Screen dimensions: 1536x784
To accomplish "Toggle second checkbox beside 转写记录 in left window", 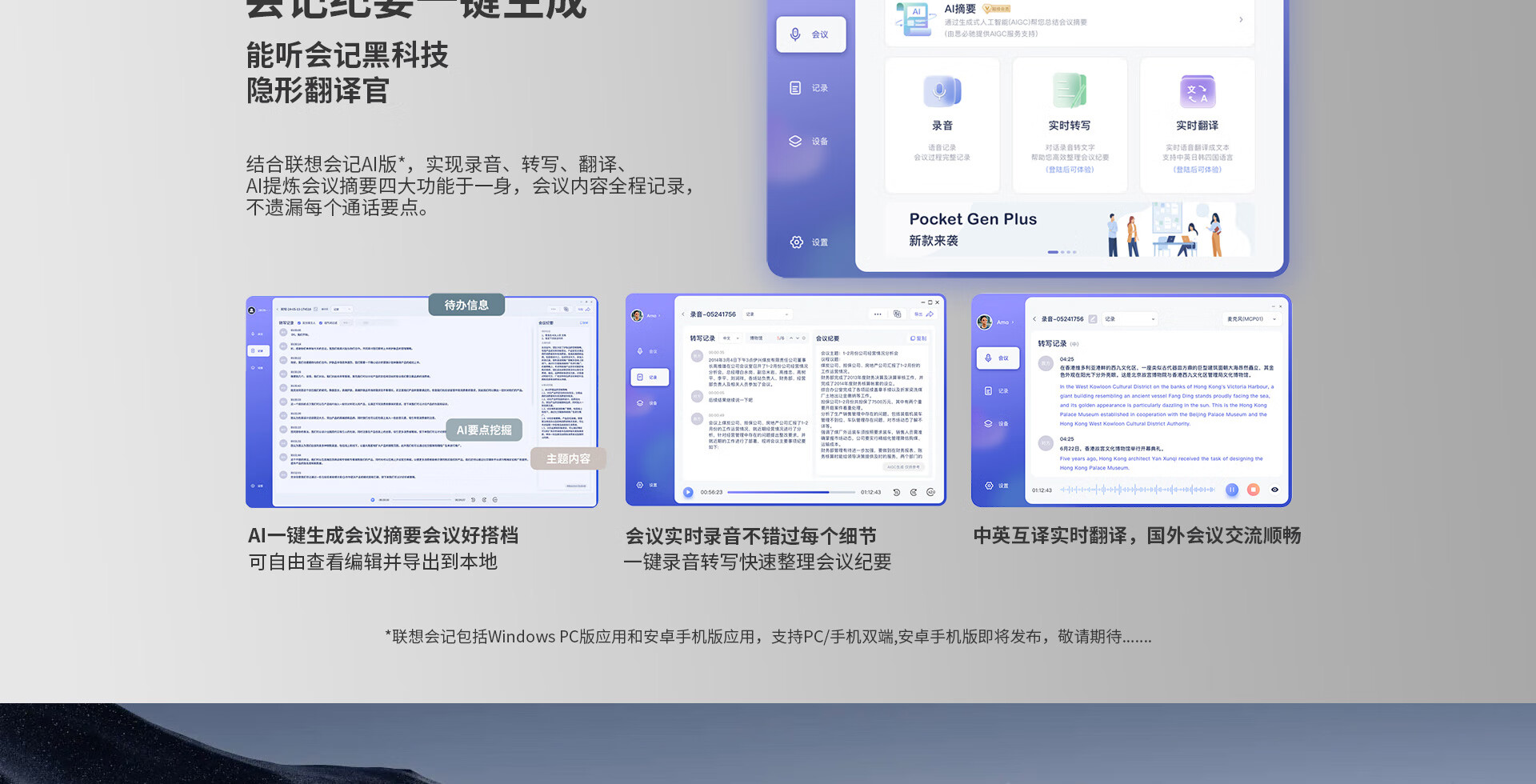I will tap(321, 322).
